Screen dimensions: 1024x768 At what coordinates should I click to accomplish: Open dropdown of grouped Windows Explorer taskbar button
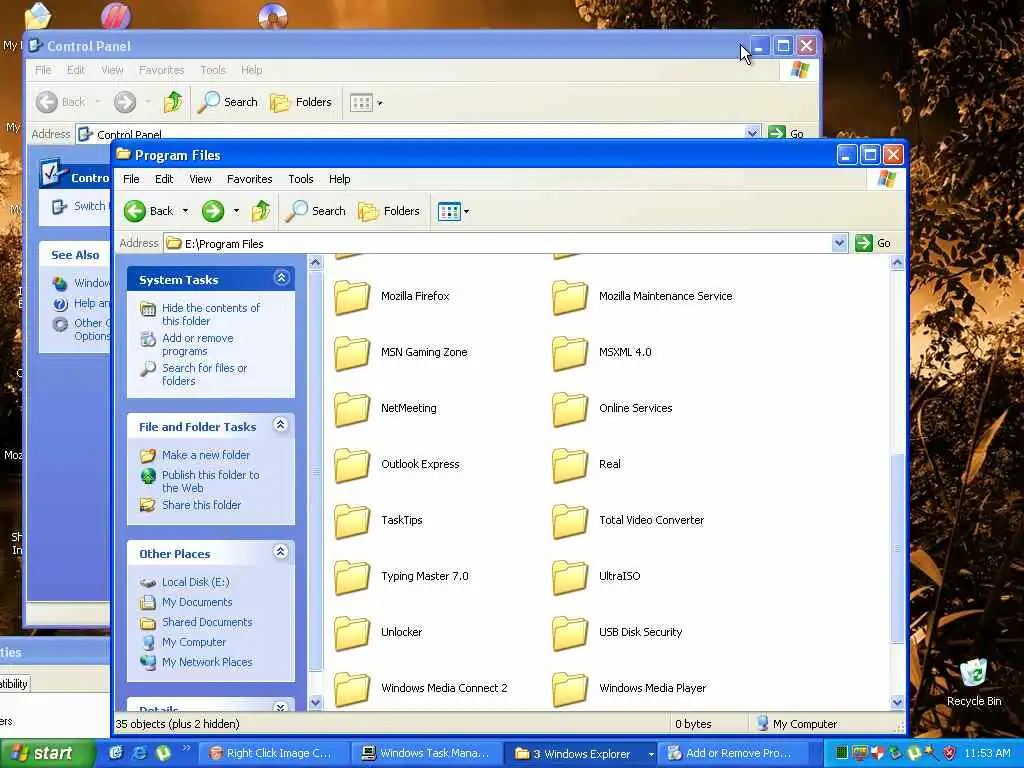(650, 754)
